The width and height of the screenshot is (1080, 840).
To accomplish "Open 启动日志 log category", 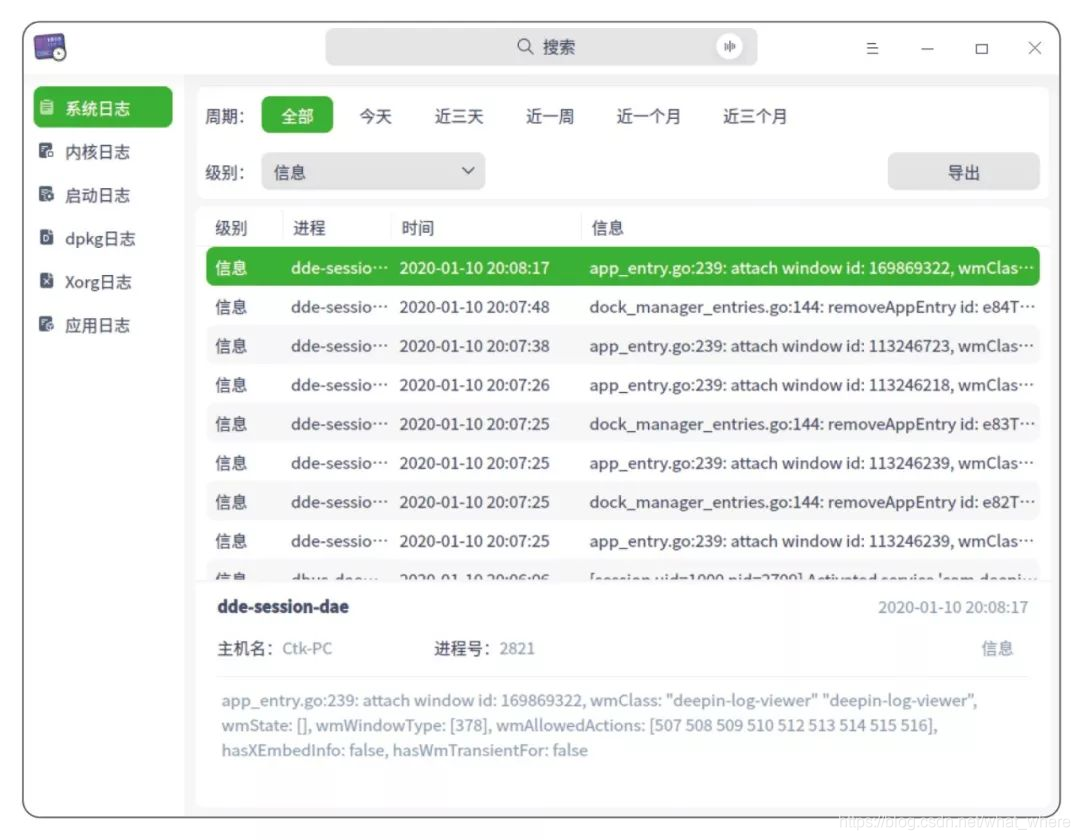I will 103,195.
